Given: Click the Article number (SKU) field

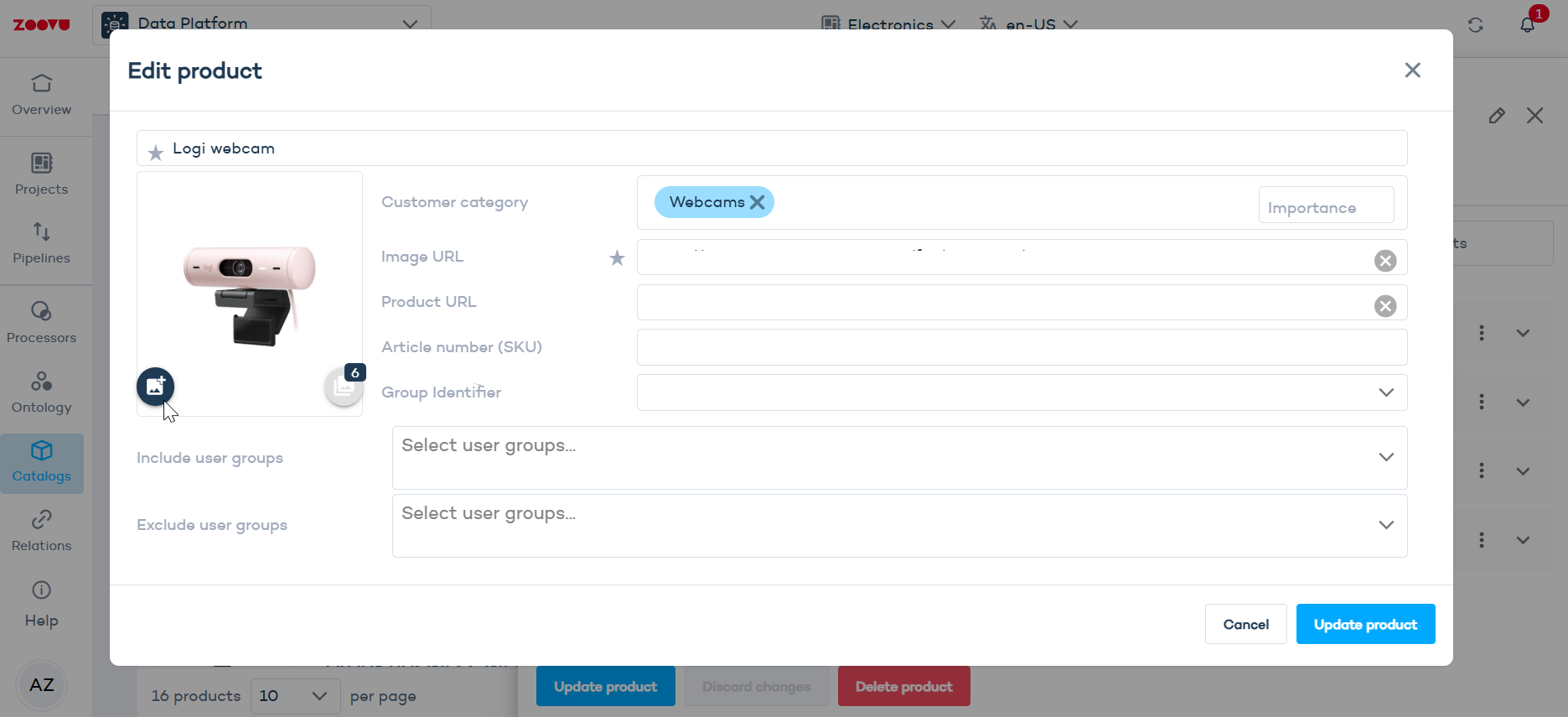Looking at the screenshot, I should [1021, 347].
